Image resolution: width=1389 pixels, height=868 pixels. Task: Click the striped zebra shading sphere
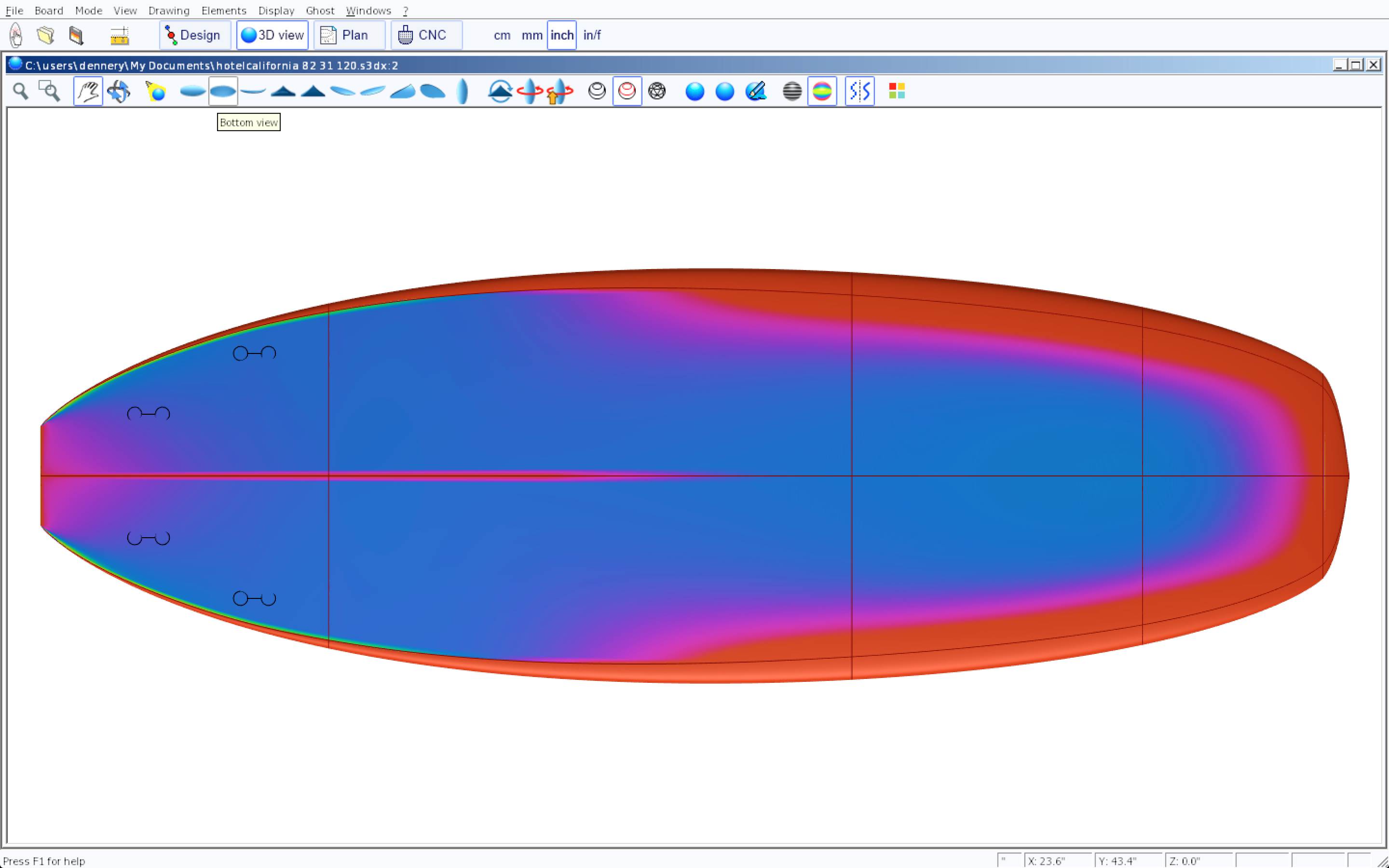coord(791,91)
